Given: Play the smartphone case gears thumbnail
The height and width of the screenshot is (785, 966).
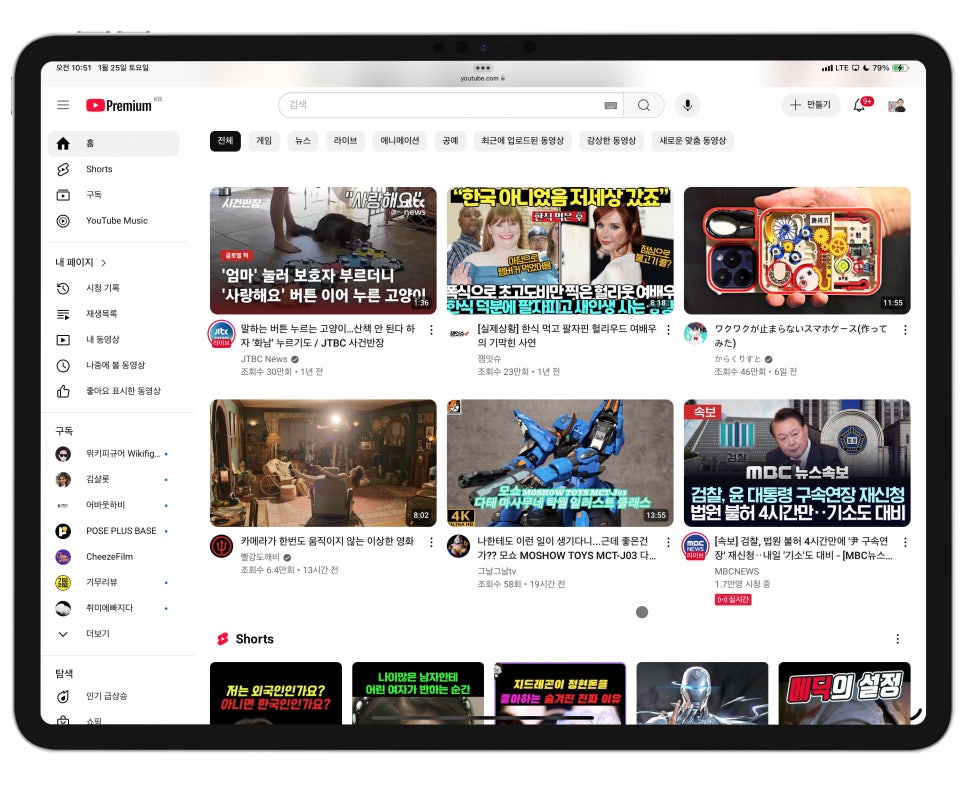Looking at the screenshot, I should click(x=797, y=251).
